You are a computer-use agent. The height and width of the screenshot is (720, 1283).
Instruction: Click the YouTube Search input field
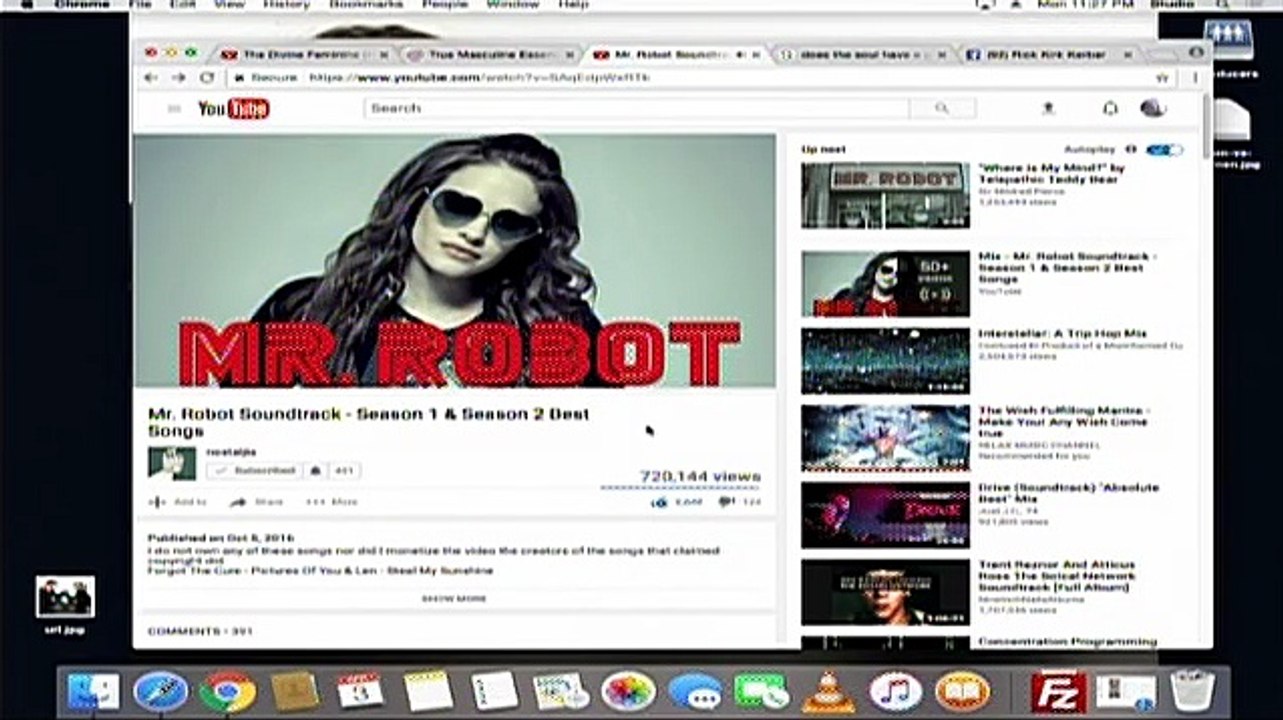point(637,108)
